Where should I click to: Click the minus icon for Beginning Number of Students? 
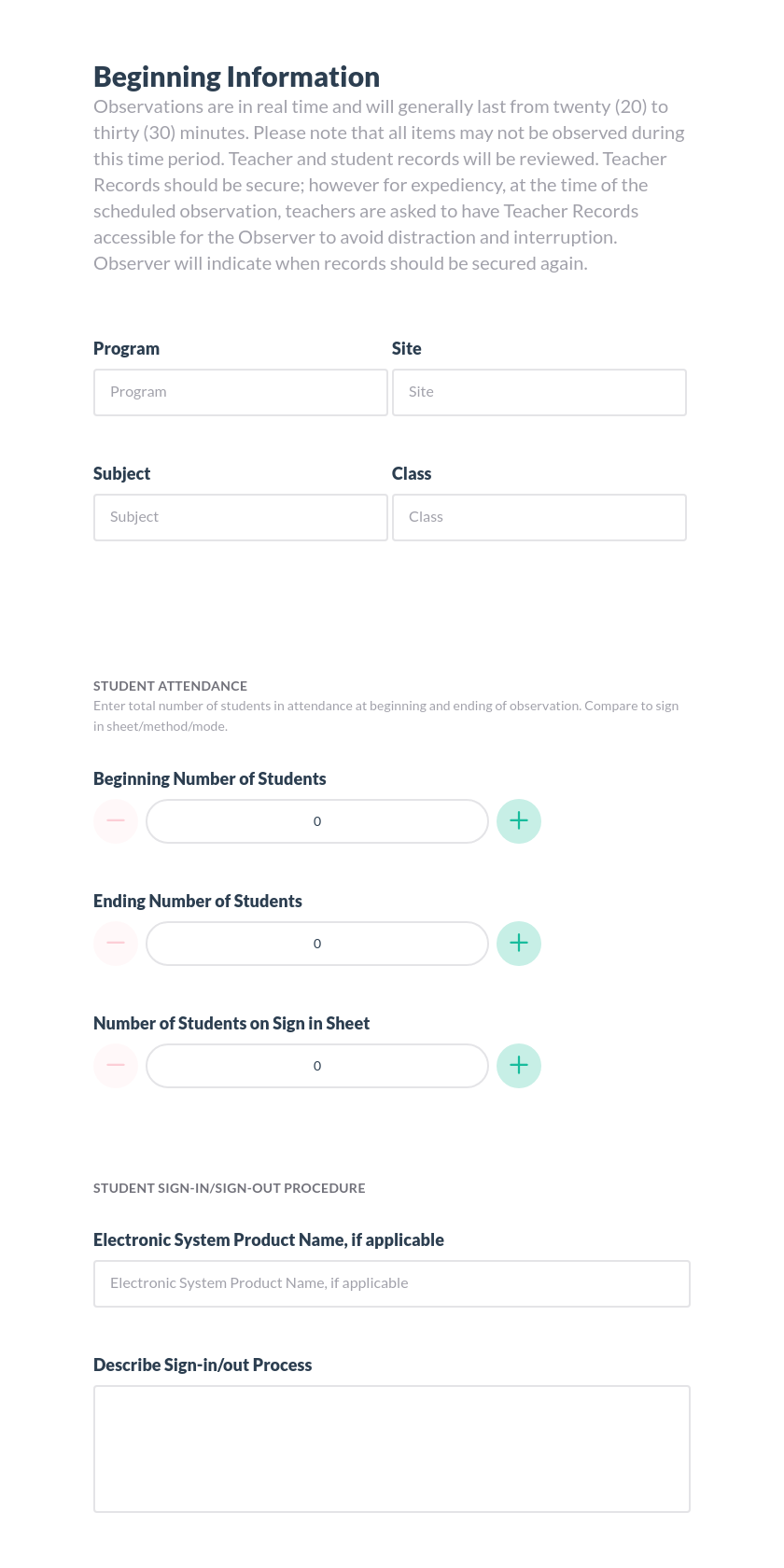coord(116,820)
